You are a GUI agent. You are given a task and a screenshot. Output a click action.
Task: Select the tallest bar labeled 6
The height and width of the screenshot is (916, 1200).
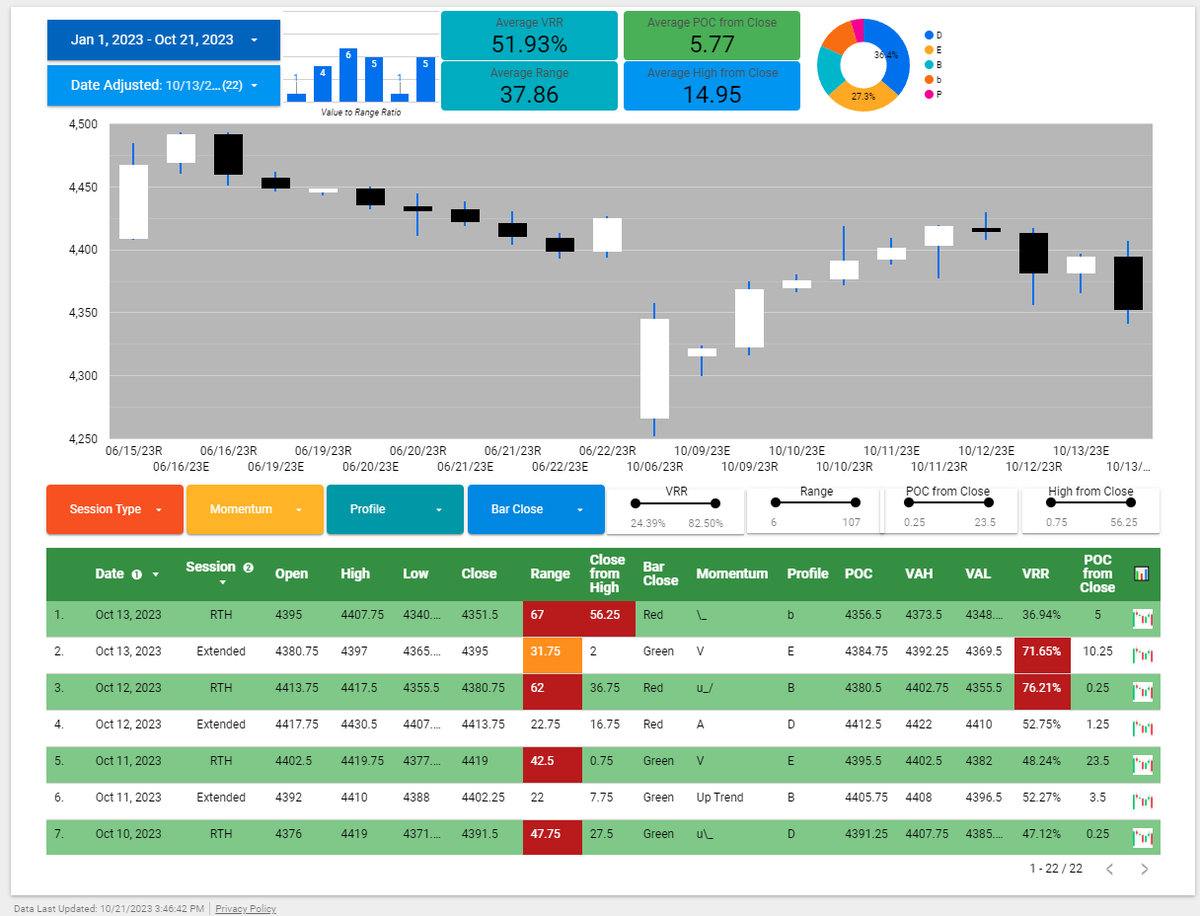pos(348,75)
